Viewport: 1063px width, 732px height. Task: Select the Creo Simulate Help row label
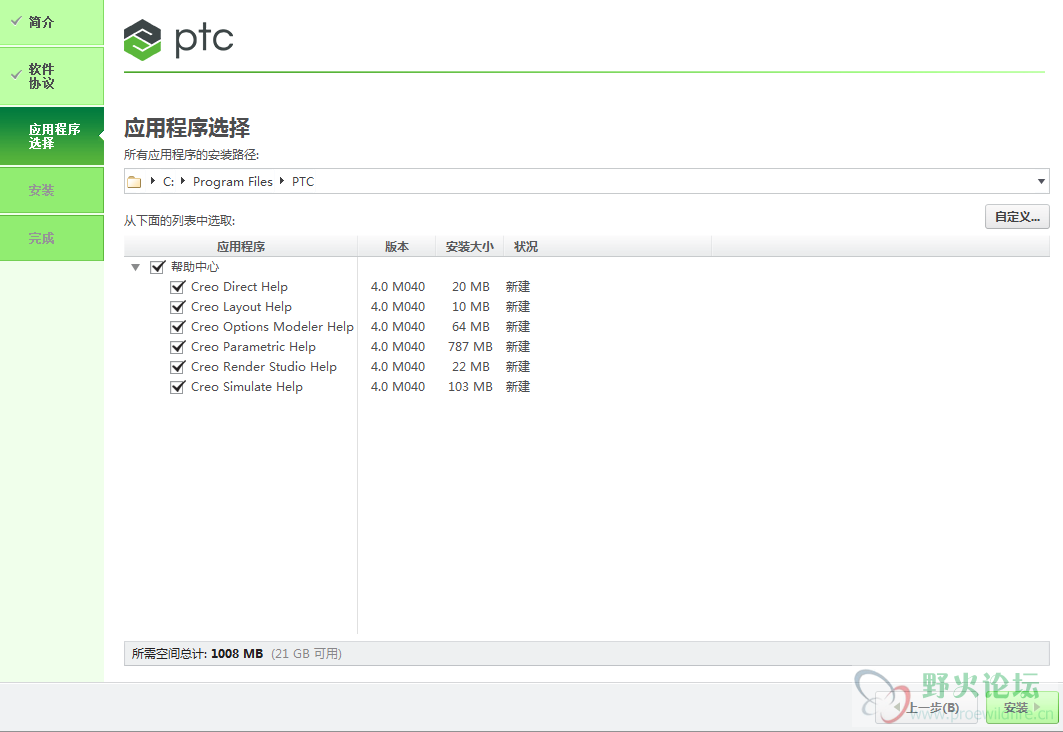coord(247,387)
